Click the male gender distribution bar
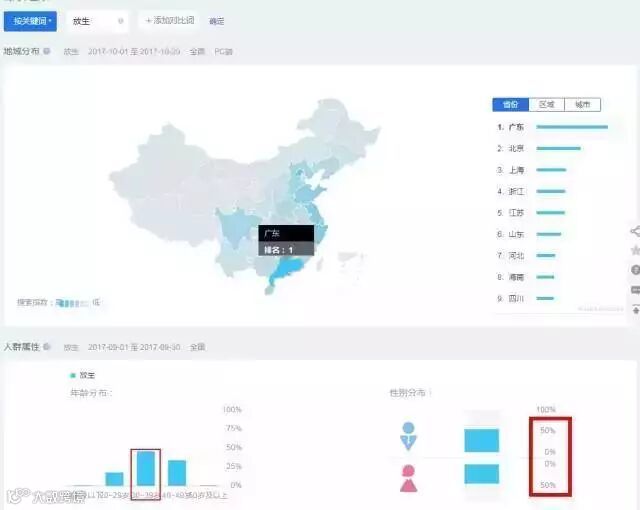 (482, 440)
